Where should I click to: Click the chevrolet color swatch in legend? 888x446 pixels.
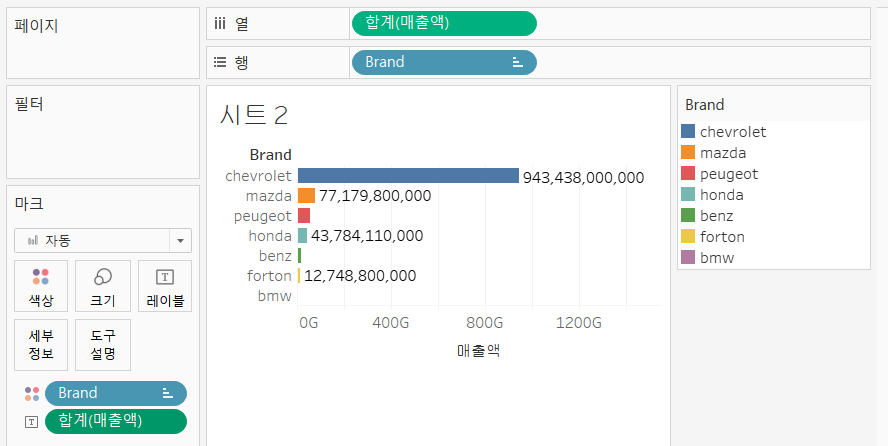688,132
